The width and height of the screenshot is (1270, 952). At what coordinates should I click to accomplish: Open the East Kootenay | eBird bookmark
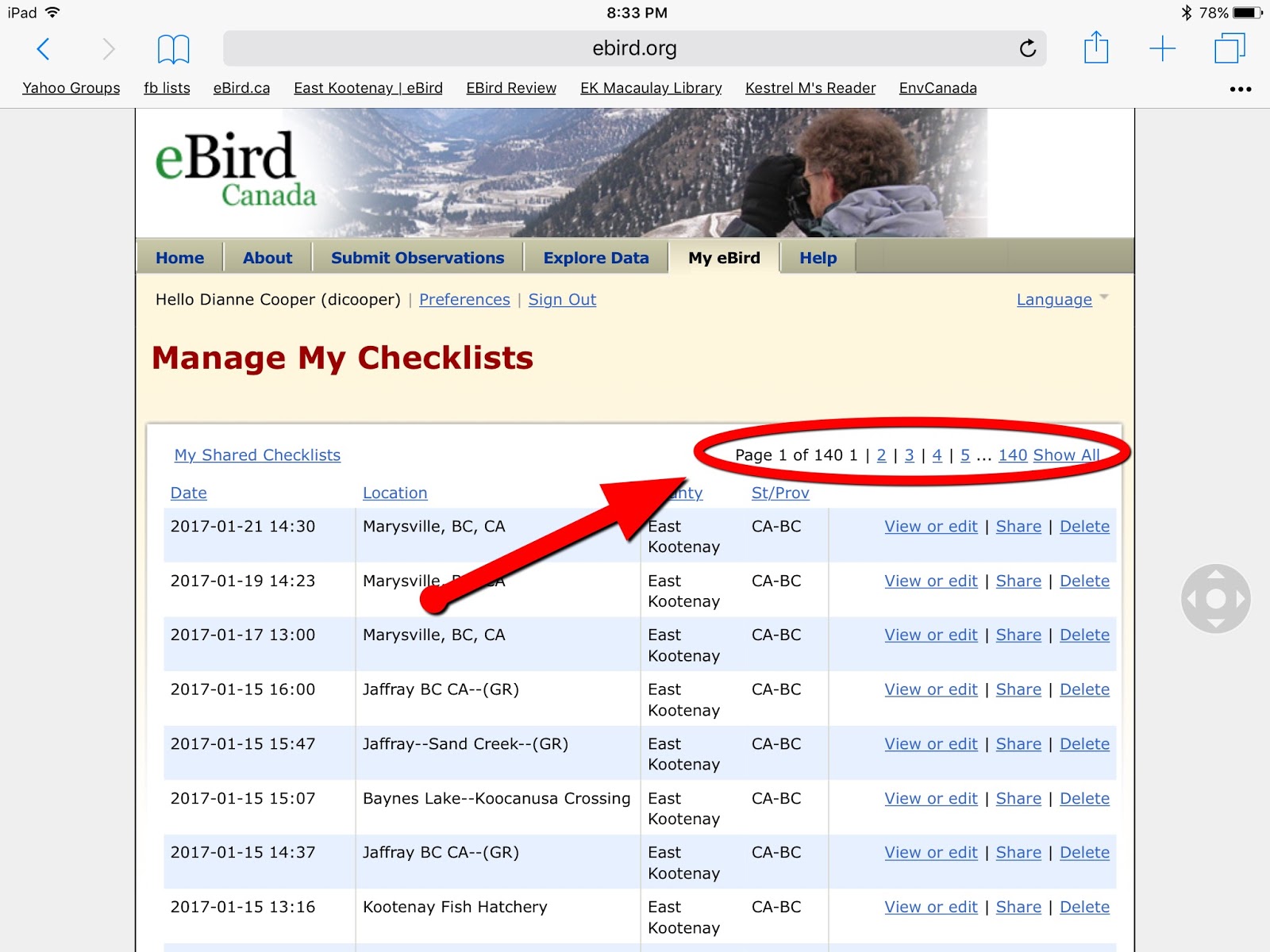(368, 88)
